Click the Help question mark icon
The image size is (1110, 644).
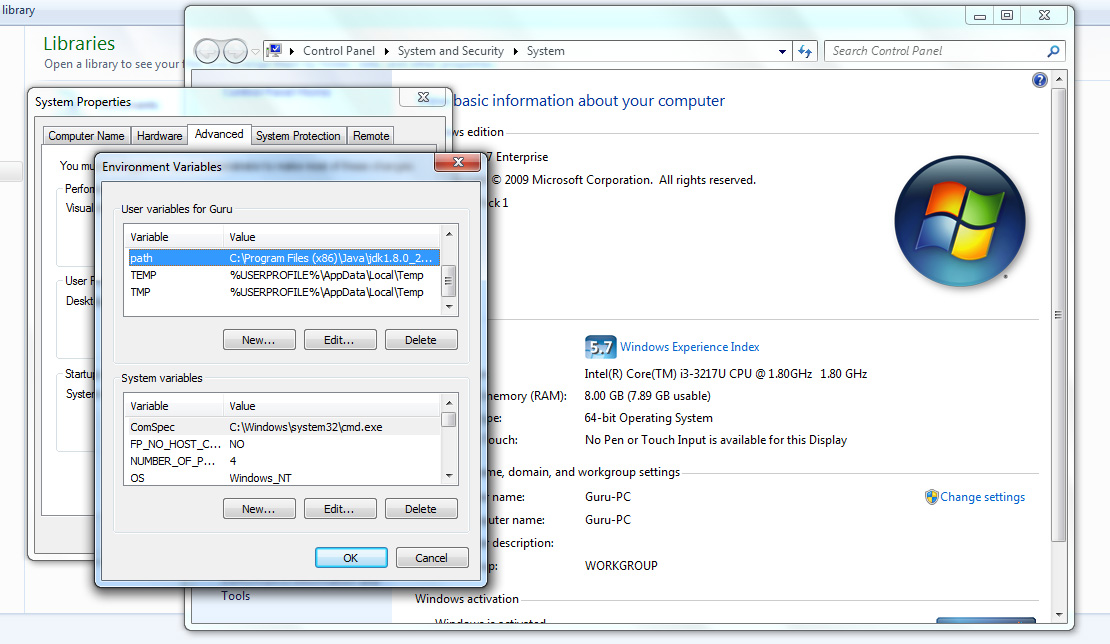[x=1039, y=79]
